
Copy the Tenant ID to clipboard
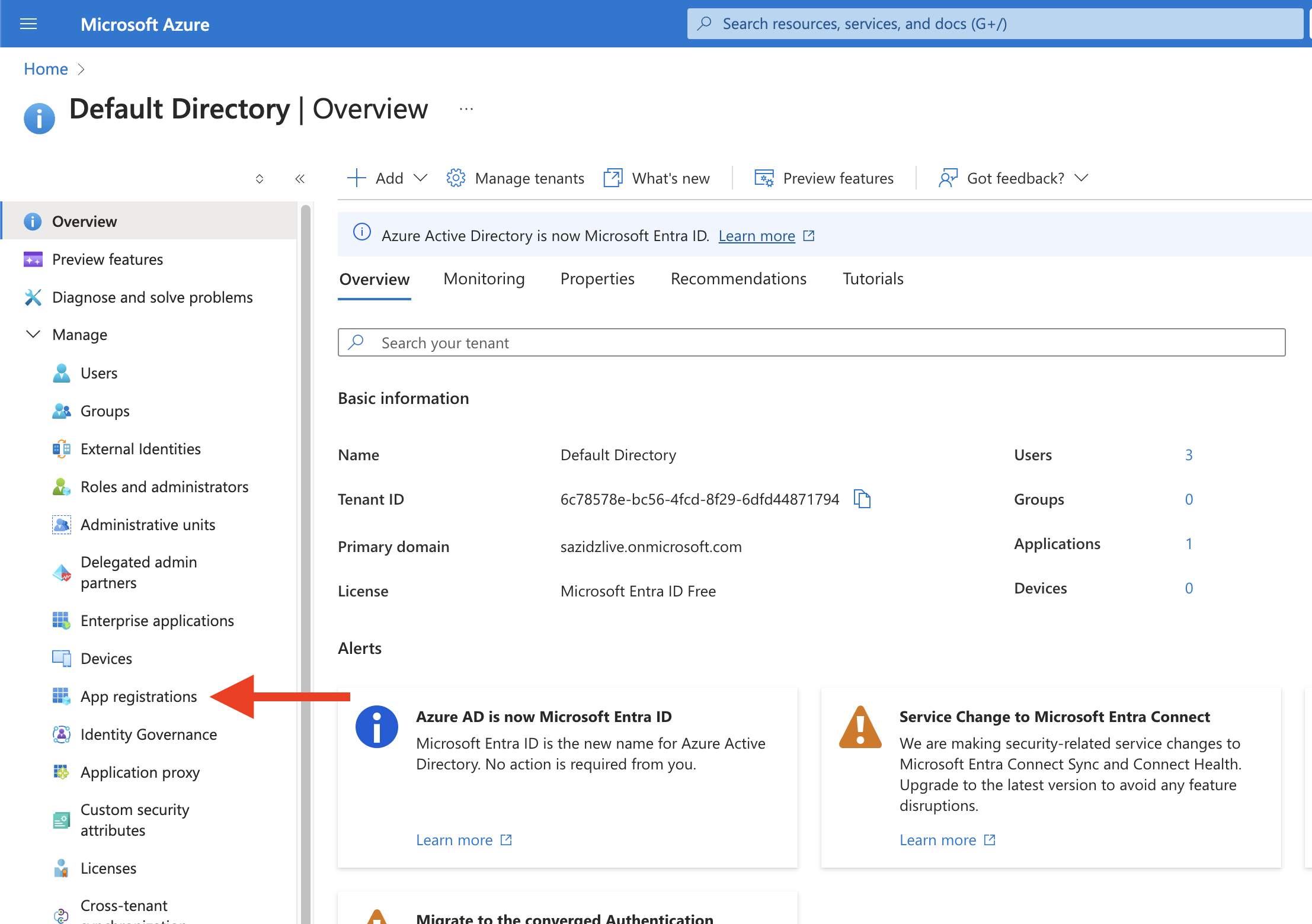tap(862, 499)
